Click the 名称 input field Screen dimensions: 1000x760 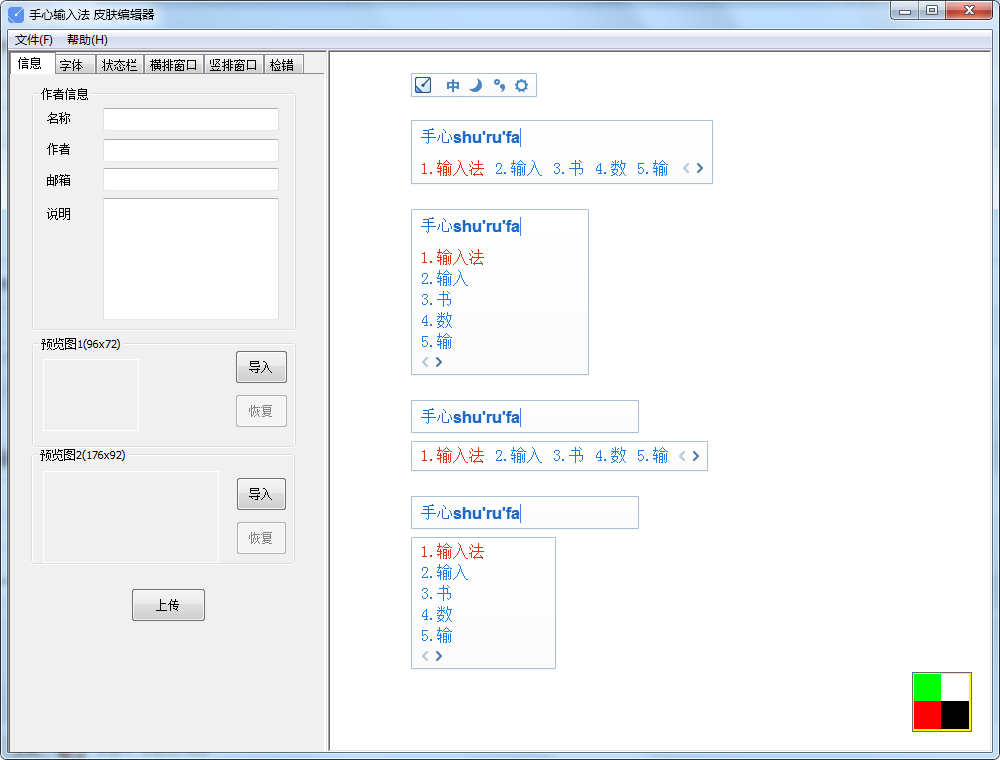191,119
